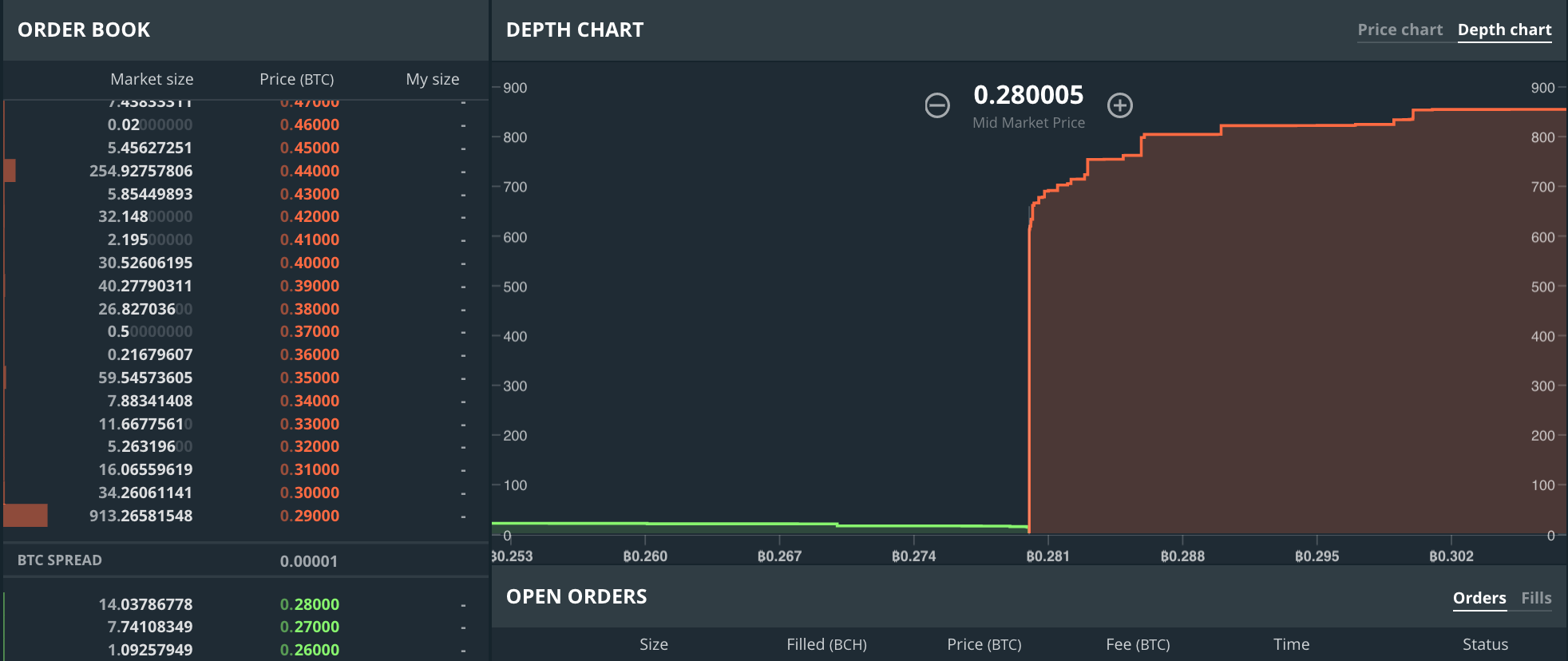Click ask price 0.31000

[310, 469]
